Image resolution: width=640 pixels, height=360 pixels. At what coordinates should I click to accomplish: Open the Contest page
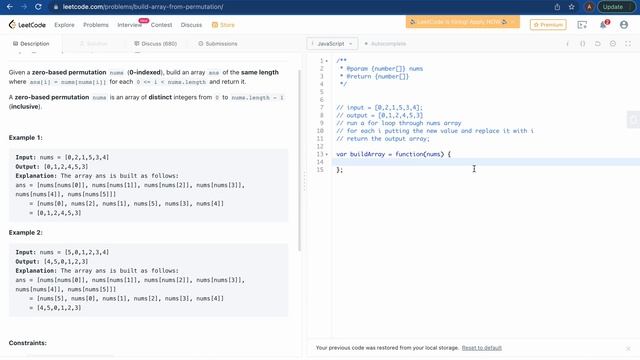161,25
